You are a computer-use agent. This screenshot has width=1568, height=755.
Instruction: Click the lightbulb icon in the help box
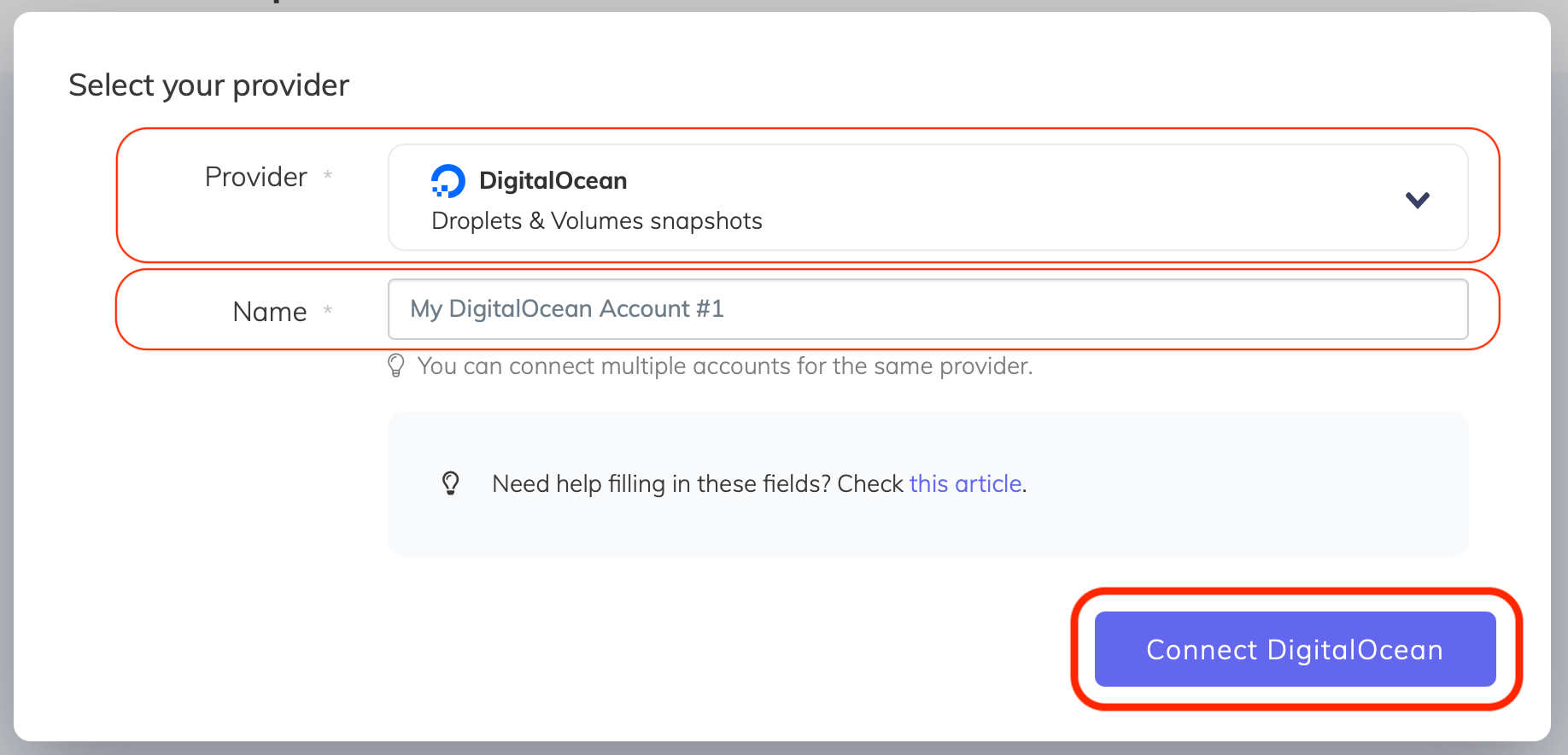click(x=451, y=483)
